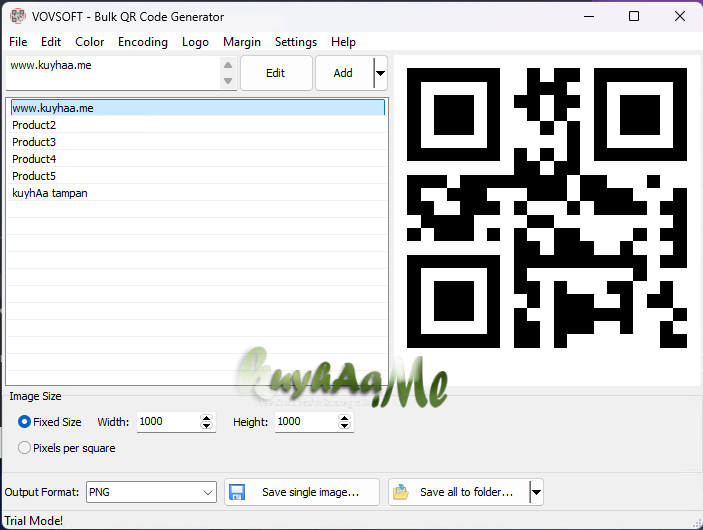This screenshot has width=703, height=530.
Task: Decrease Height with the down spinner arrow
Action: click(344, 426)
